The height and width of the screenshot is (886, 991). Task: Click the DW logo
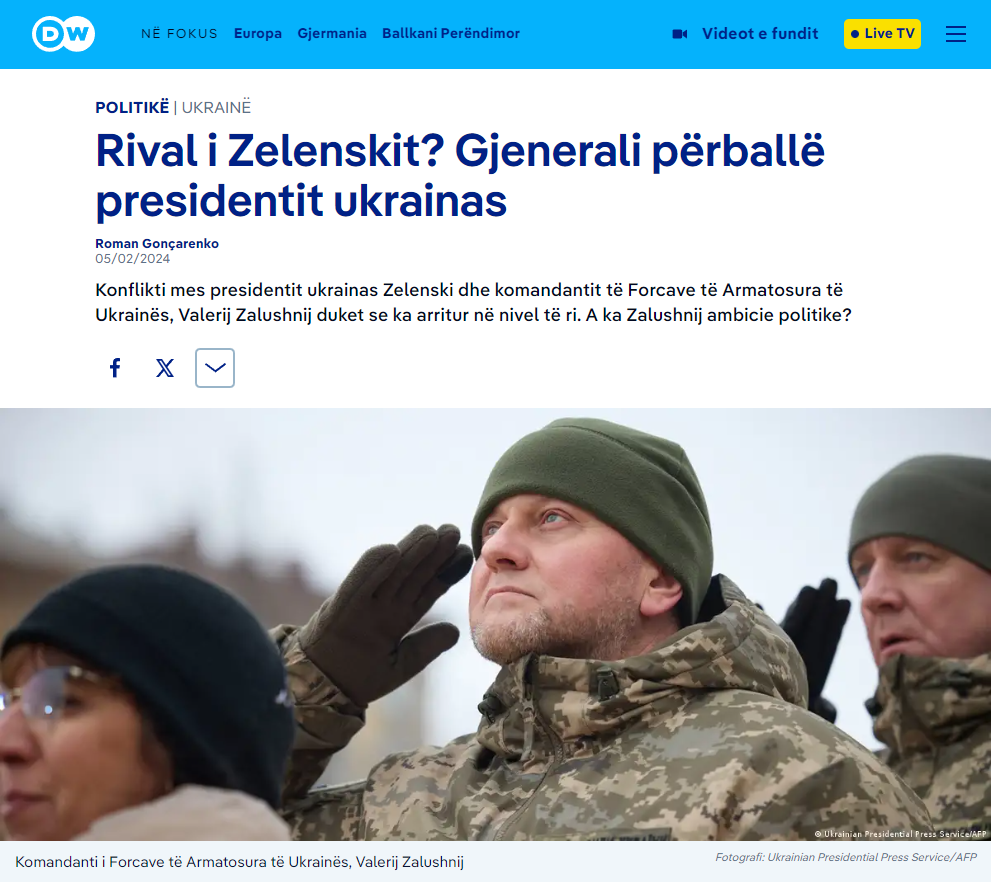pyautogui.click(x=63, y=33)
